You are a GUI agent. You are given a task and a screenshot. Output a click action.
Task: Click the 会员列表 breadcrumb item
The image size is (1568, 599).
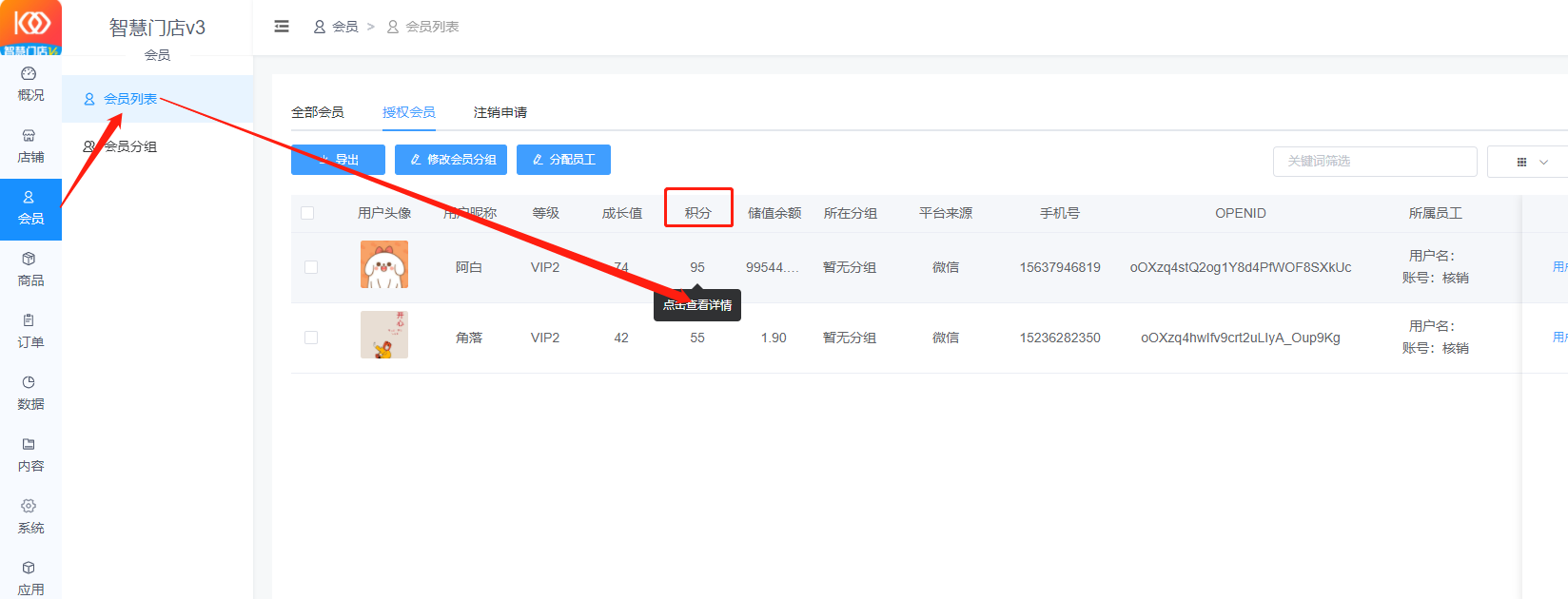[423, 27]
